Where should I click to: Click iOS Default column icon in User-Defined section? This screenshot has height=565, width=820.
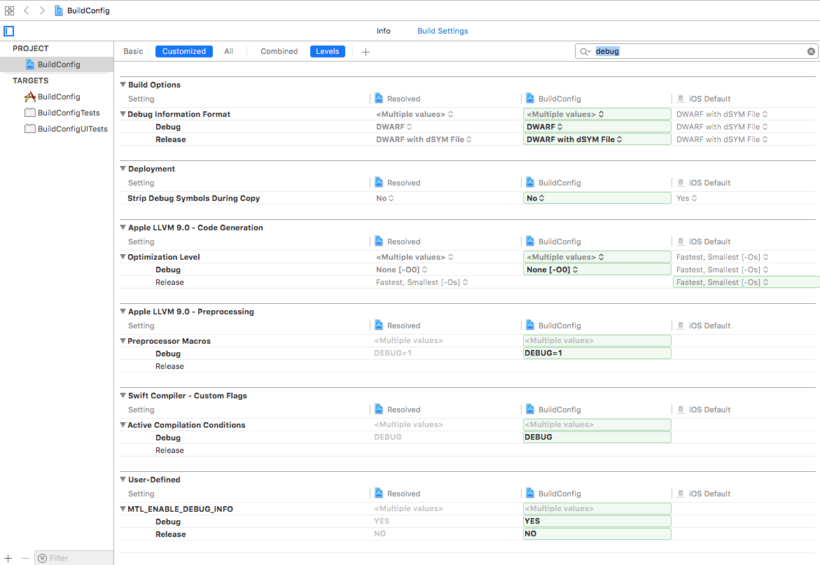tap(680, 493)
